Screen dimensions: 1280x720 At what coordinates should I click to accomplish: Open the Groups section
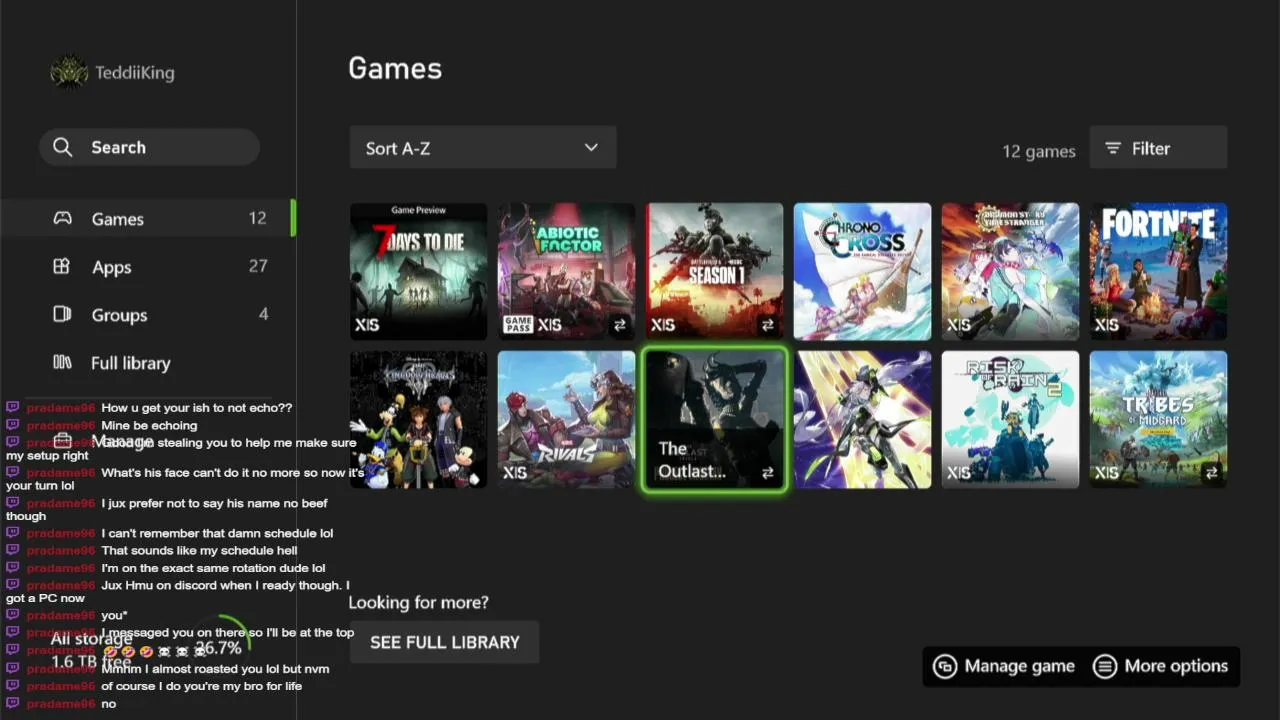(x=148, y=314)
